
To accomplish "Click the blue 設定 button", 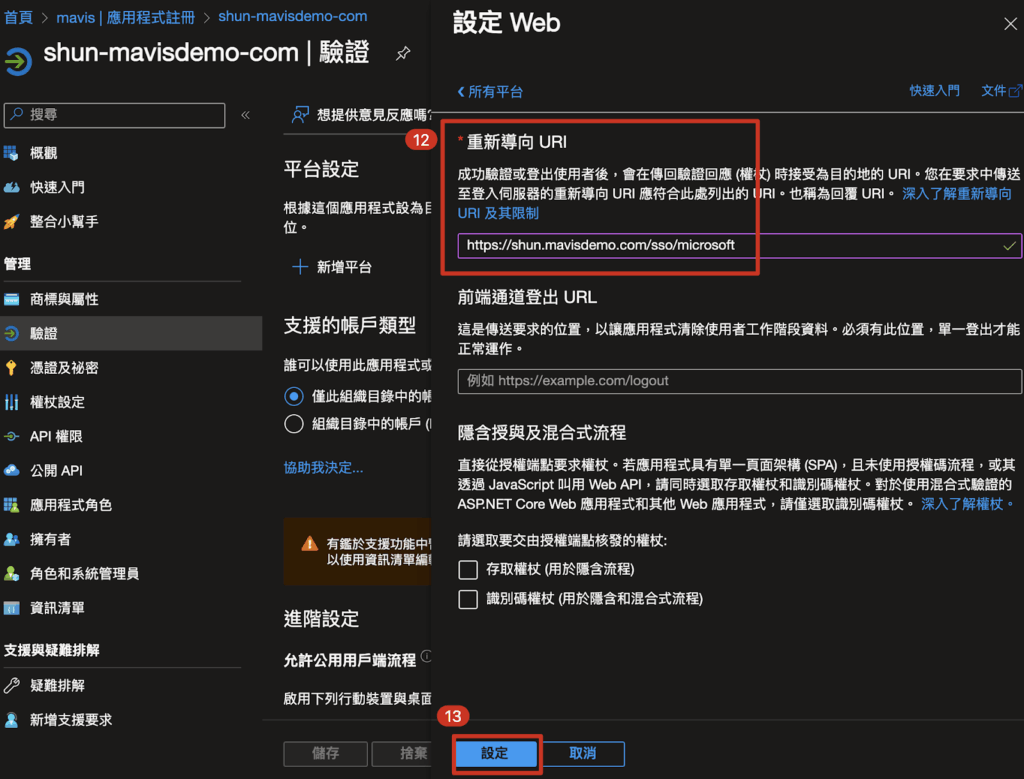I will [495, 754].
